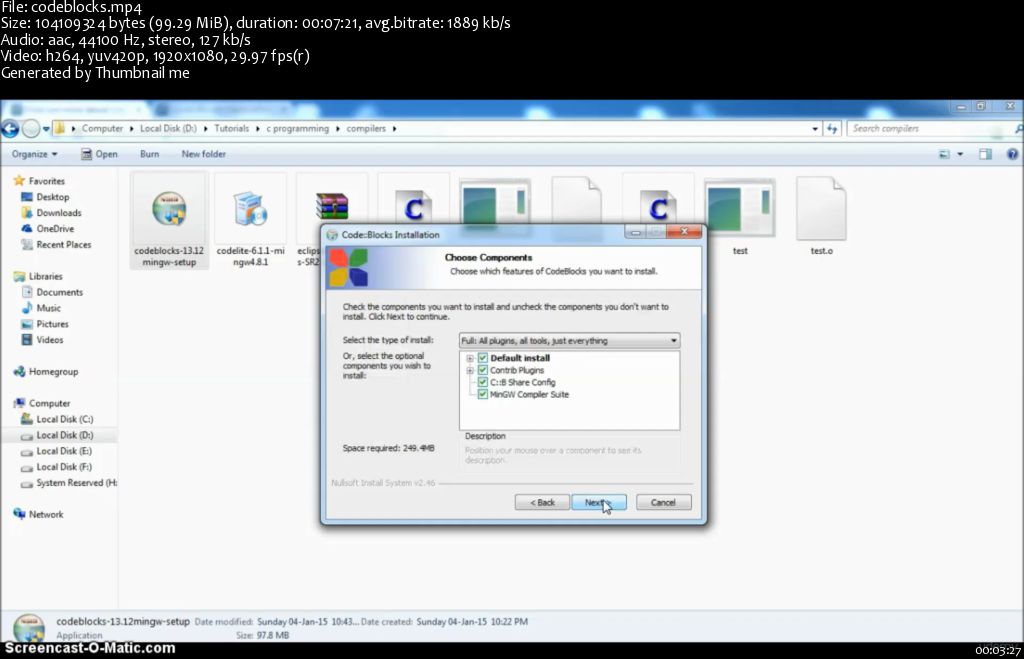Toggle the preview pane icon
Image resolution: width=1024 pixels, height=659 pixels.
coord(985,154)
